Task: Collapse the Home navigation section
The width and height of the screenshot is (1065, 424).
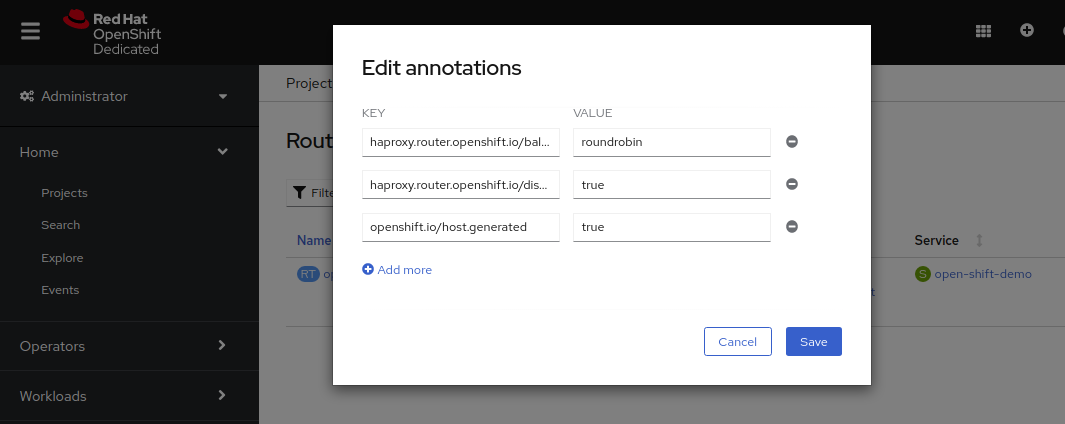Action: [x=129, y=152]
